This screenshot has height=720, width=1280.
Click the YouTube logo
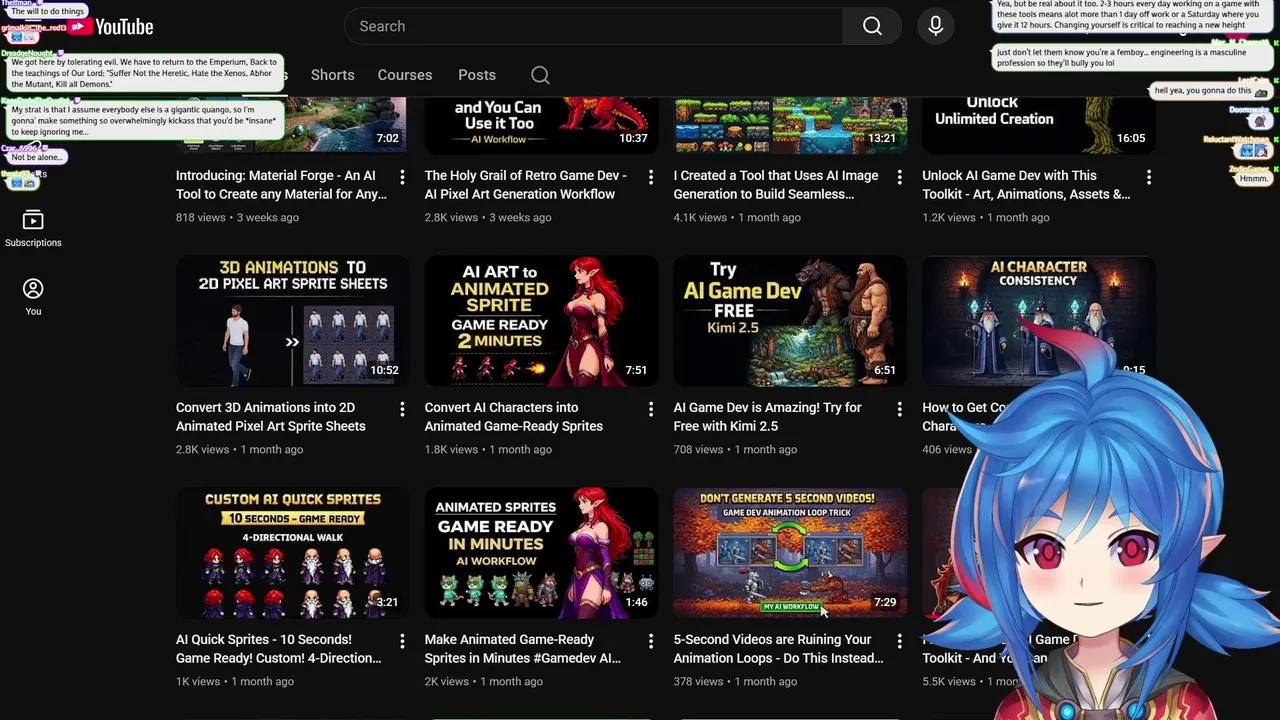click(111, 27)
